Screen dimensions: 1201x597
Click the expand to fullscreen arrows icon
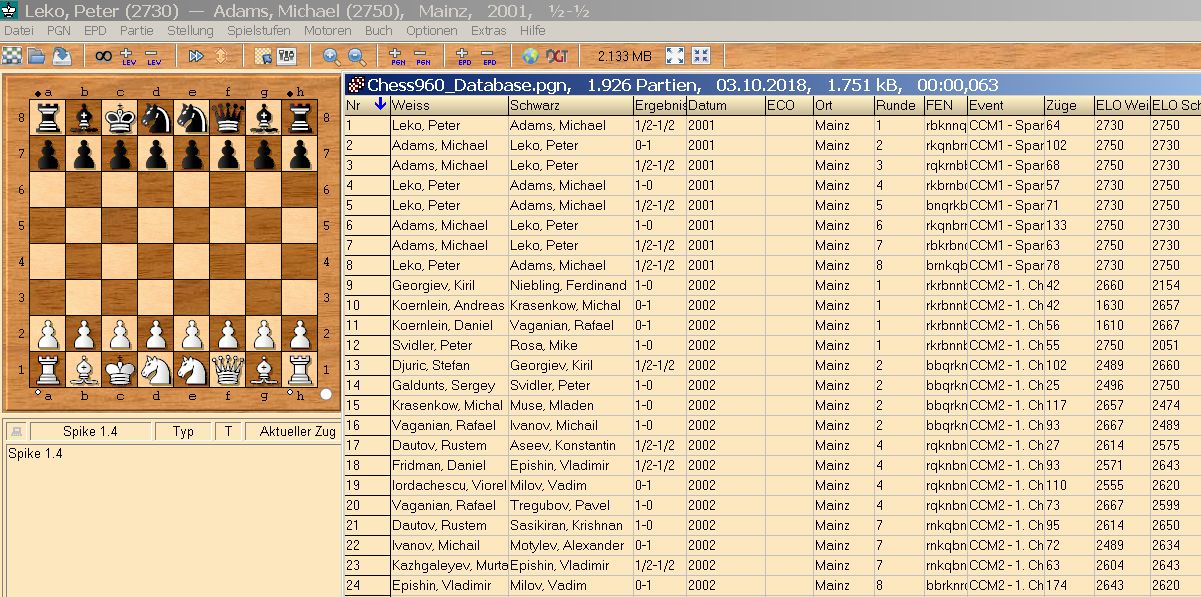pos(675,56)
